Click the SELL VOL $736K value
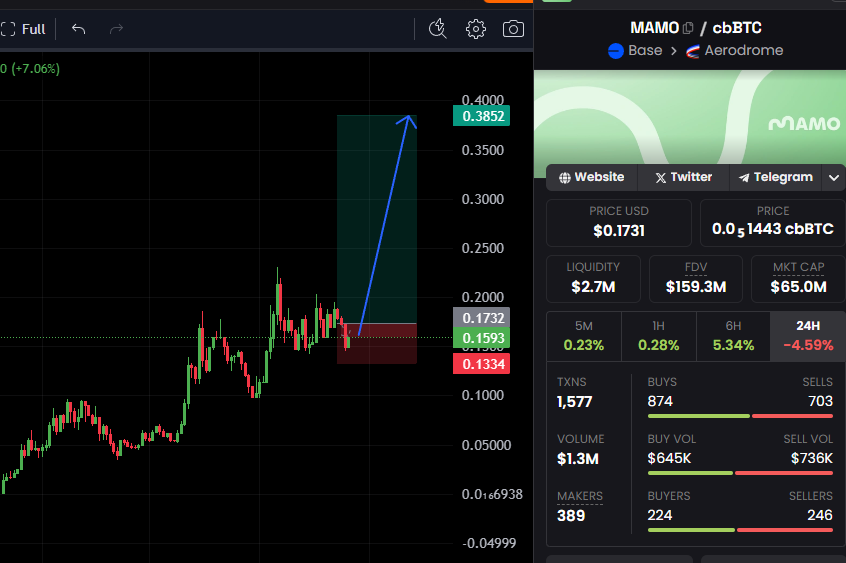The width and height of the screenshot is (846, 563). (812, 458)
